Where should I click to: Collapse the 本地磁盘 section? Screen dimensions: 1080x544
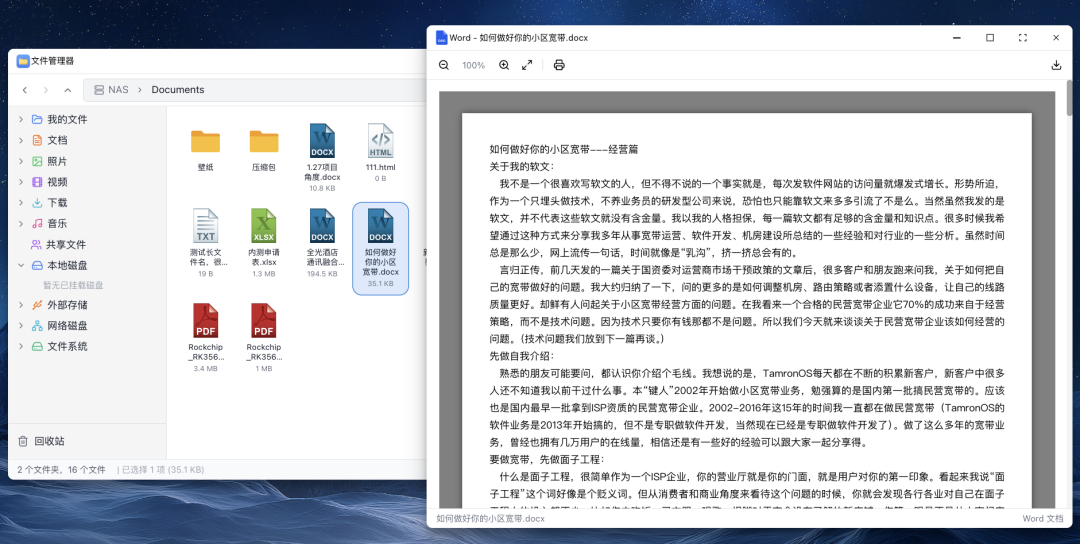point(21,265)
